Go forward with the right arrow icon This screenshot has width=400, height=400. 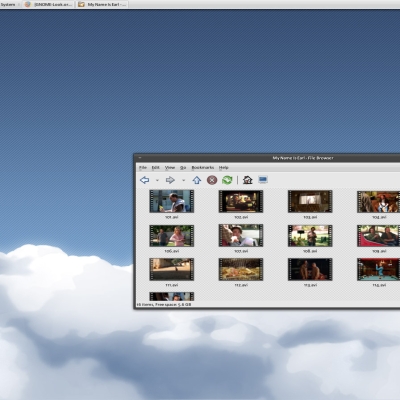click(x=170, y=180)
